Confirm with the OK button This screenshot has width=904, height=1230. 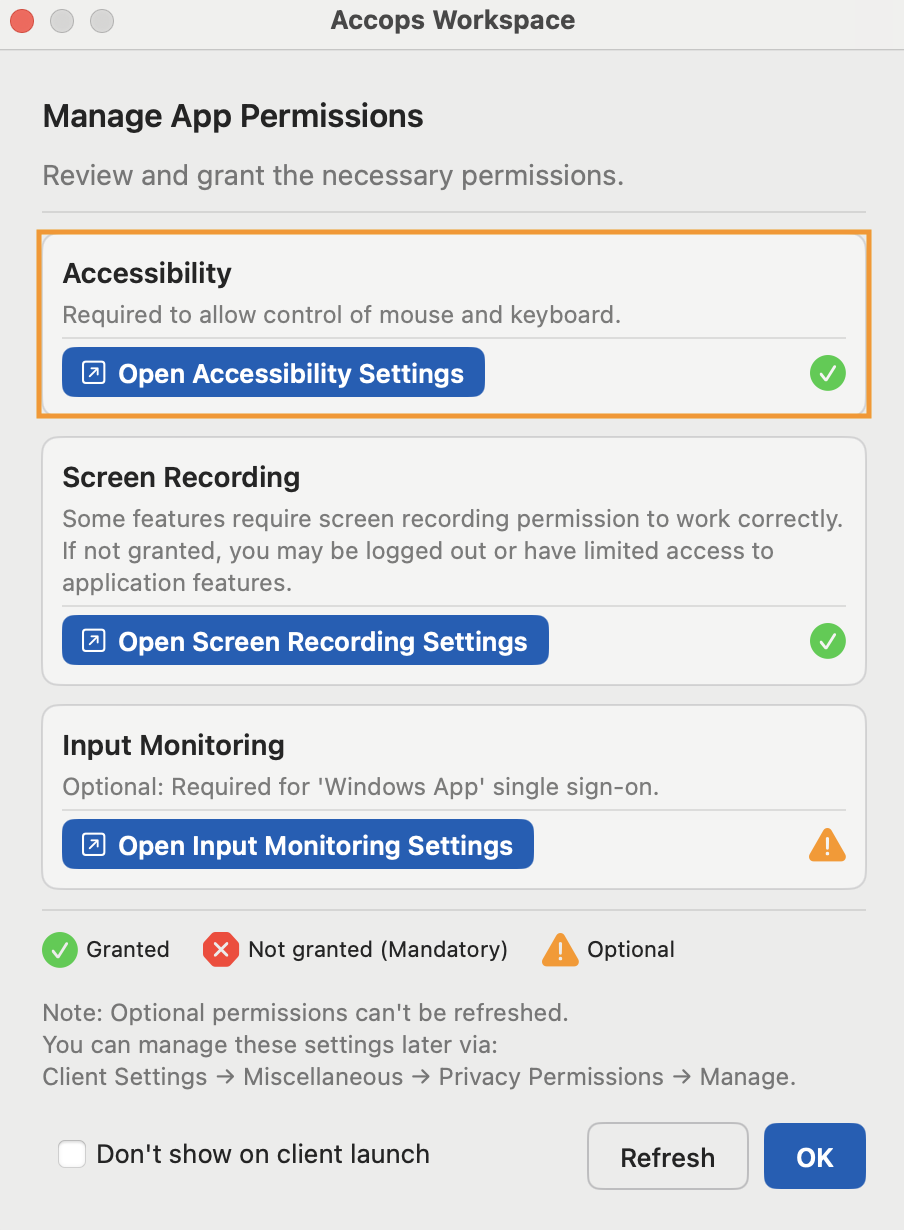tap(814, 1157)
